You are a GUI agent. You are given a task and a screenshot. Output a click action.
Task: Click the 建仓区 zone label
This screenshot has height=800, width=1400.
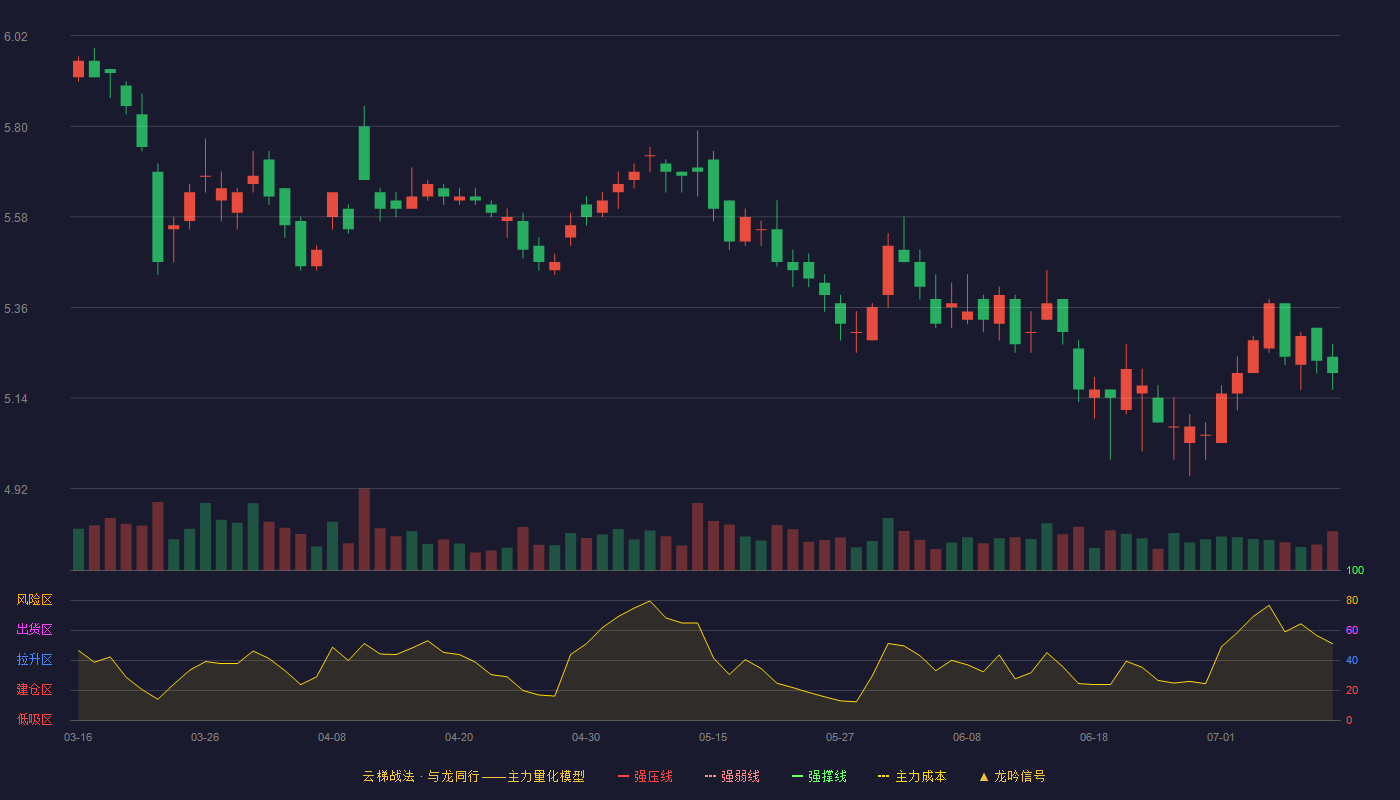click(34, 690)
